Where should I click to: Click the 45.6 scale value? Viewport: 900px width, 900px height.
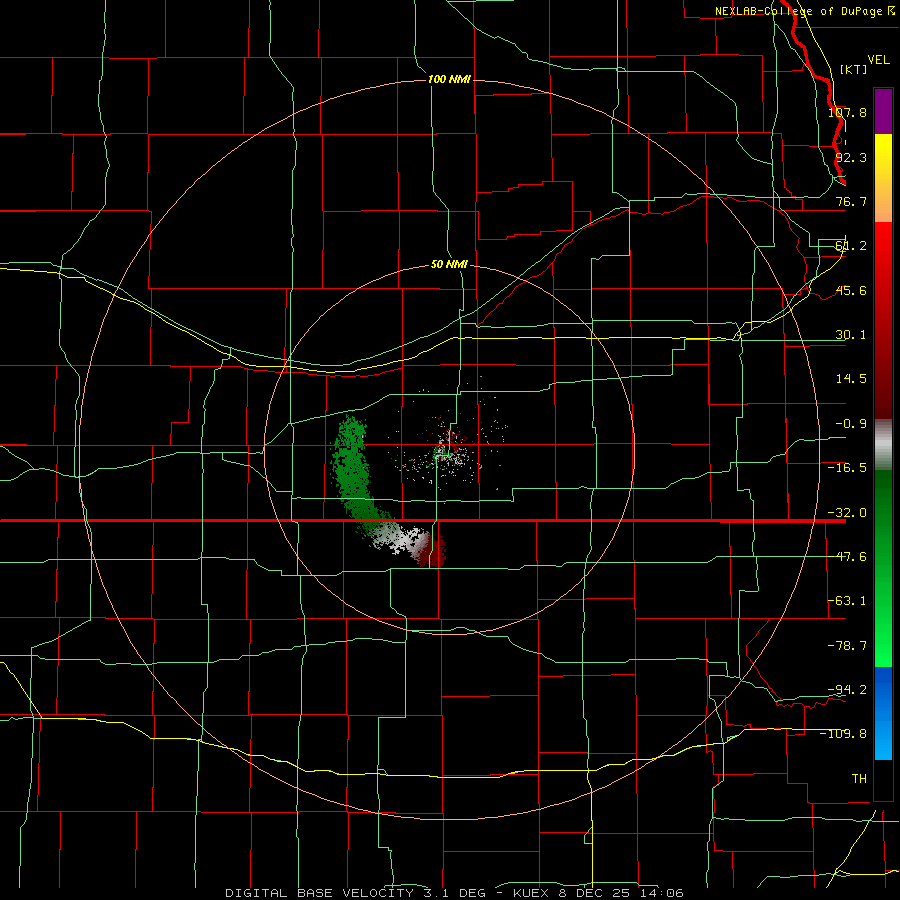[851, 290]
